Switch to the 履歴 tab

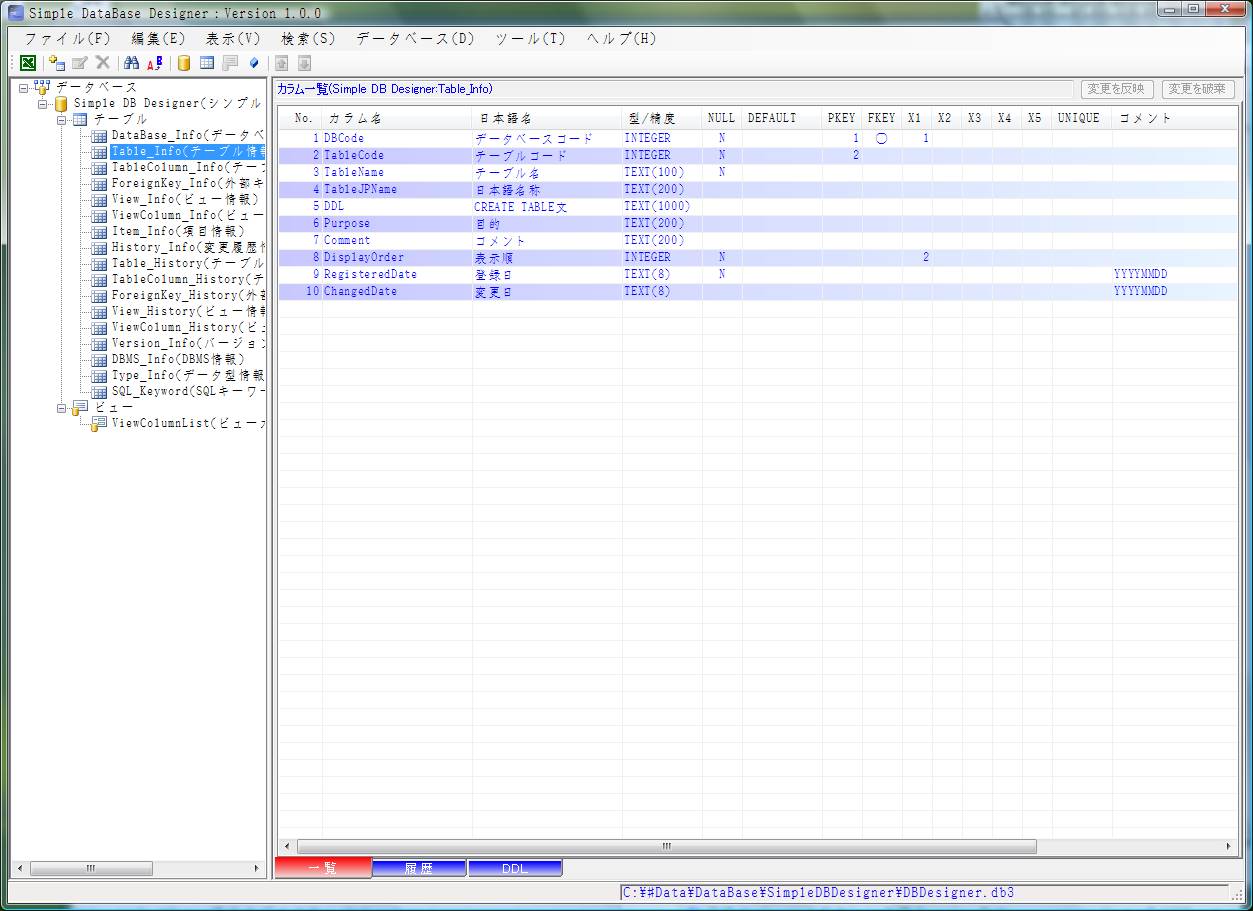[x=418, y=869]
